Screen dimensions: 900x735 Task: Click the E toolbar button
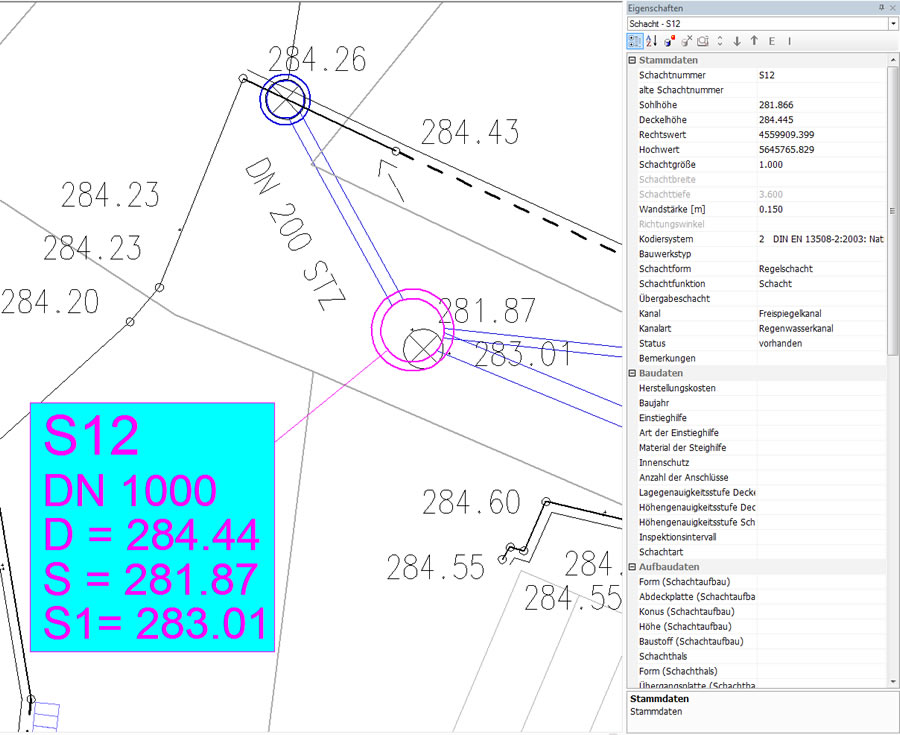pos(771,41)
